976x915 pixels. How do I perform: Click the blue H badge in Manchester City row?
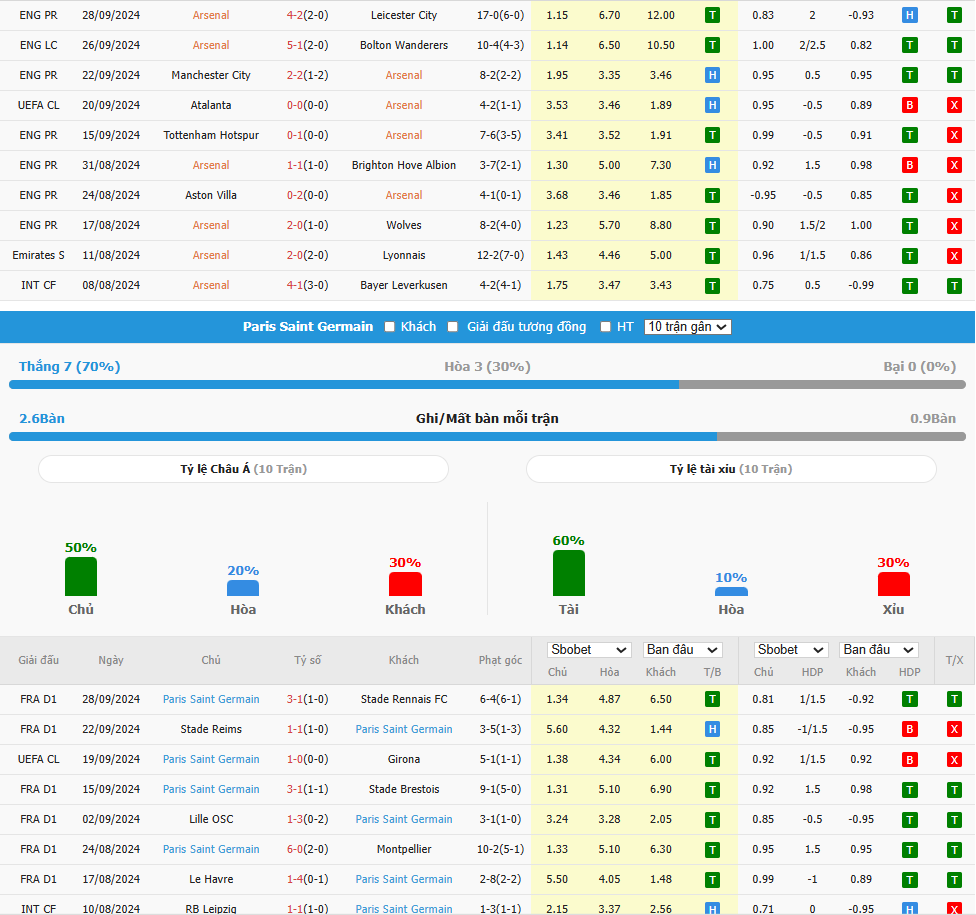[x=712, y=75]
